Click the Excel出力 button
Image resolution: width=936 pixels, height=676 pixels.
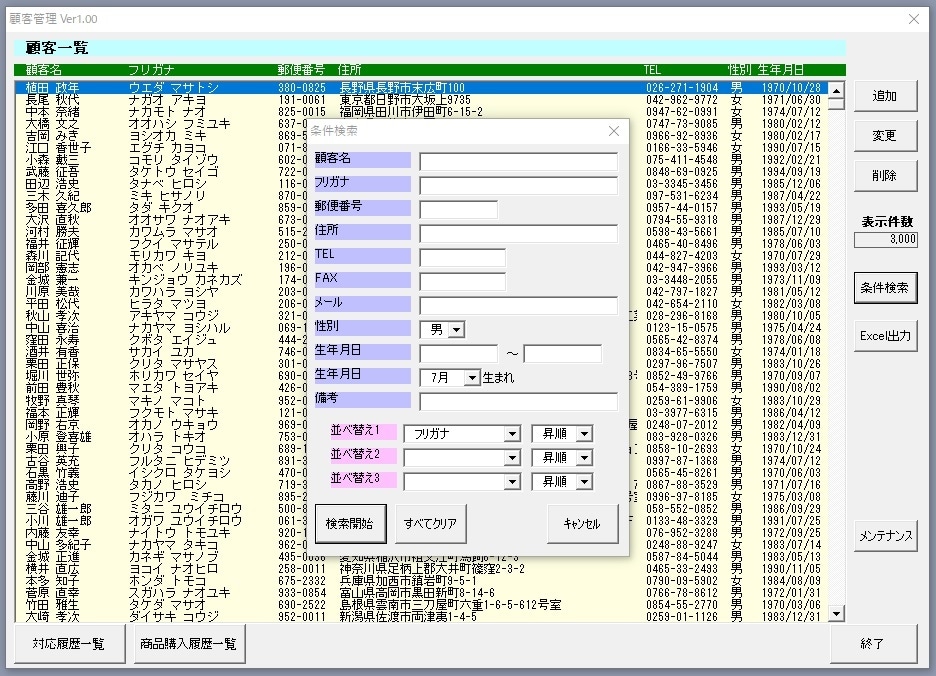tap(885, 336)
